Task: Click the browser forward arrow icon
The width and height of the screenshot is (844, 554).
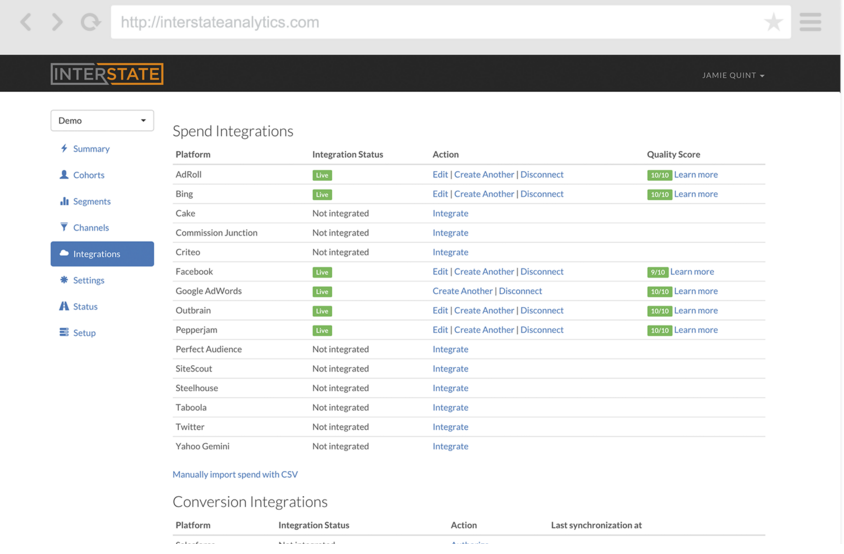Action: 57,22
